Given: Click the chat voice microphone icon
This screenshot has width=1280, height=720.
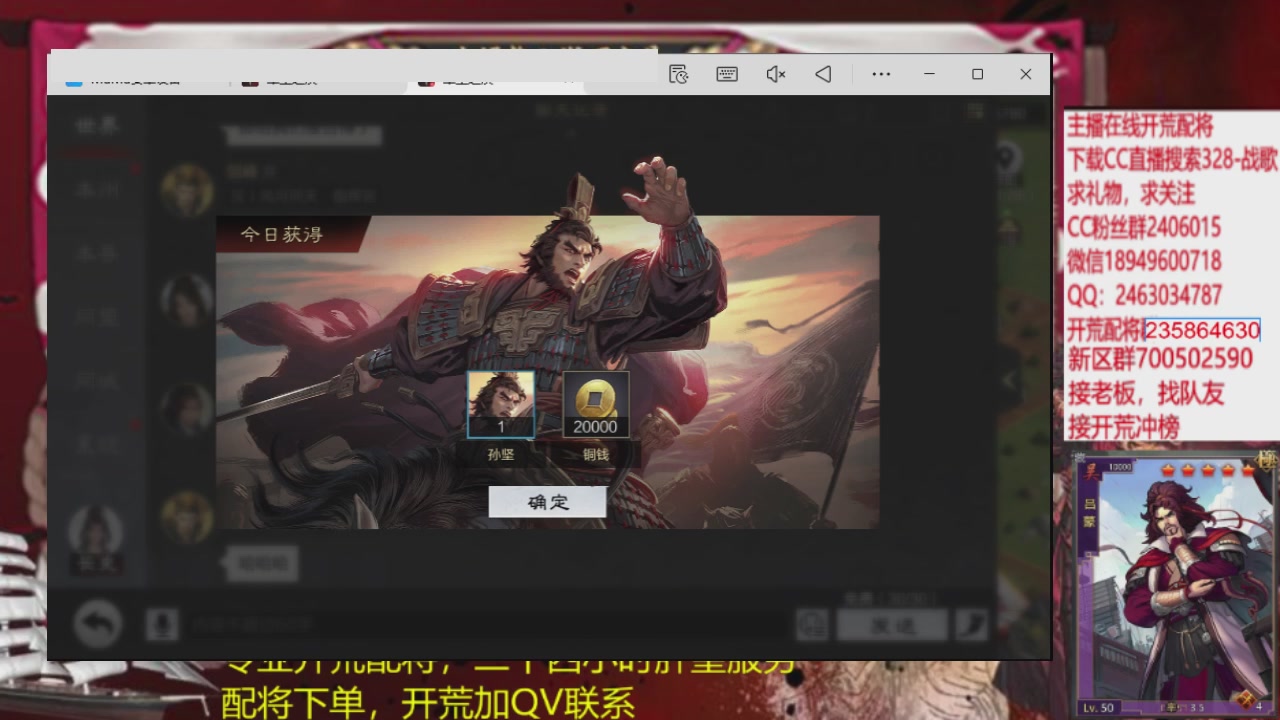Looking at the screenshot, I should tap(160, 626).
